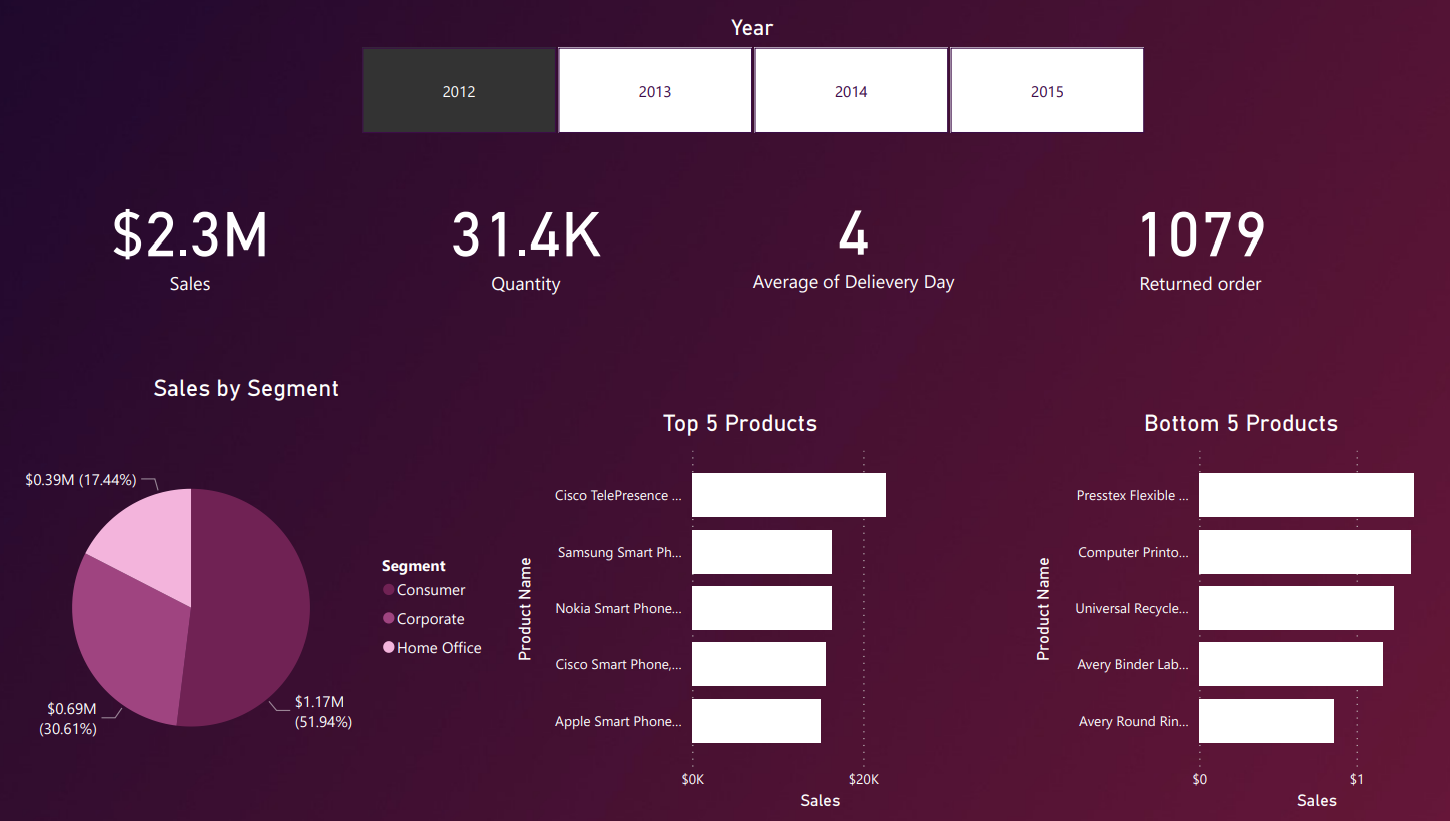Select the 2012 year slicer button
Viewport: 1450px width, 821px height.
[x=459, y=91]
